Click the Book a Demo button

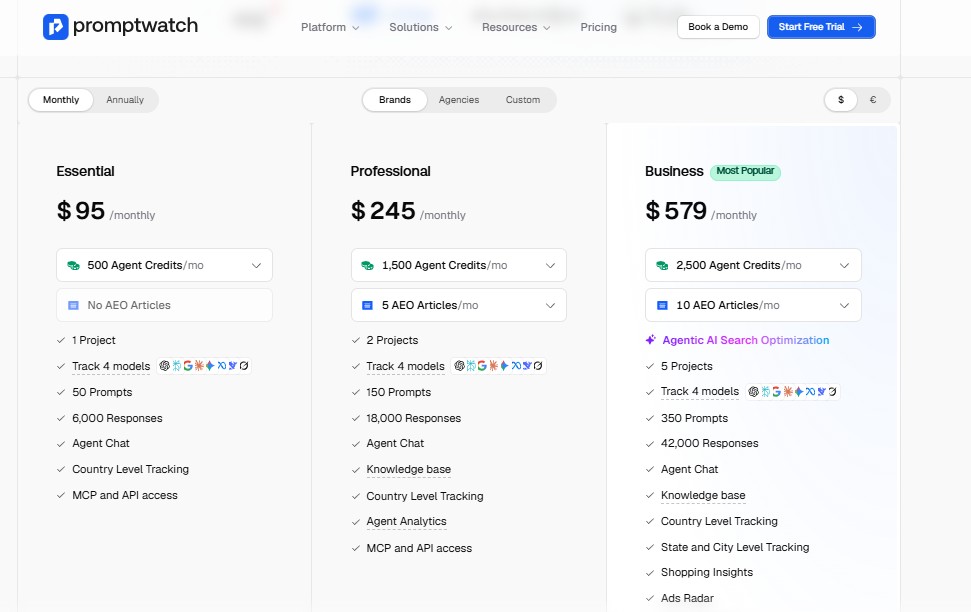718,27
